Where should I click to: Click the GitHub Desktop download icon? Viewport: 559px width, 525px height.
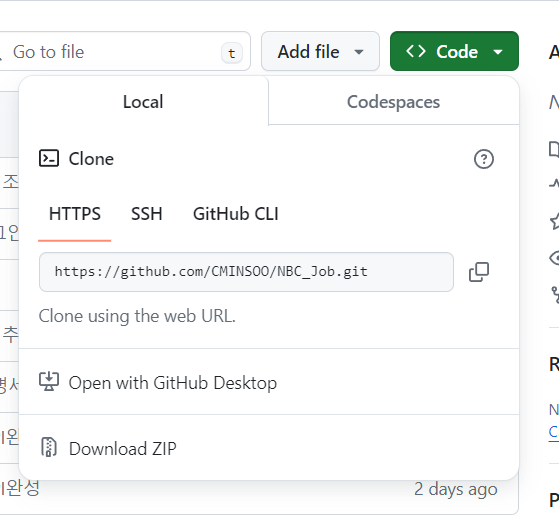(x=49, y=382)
